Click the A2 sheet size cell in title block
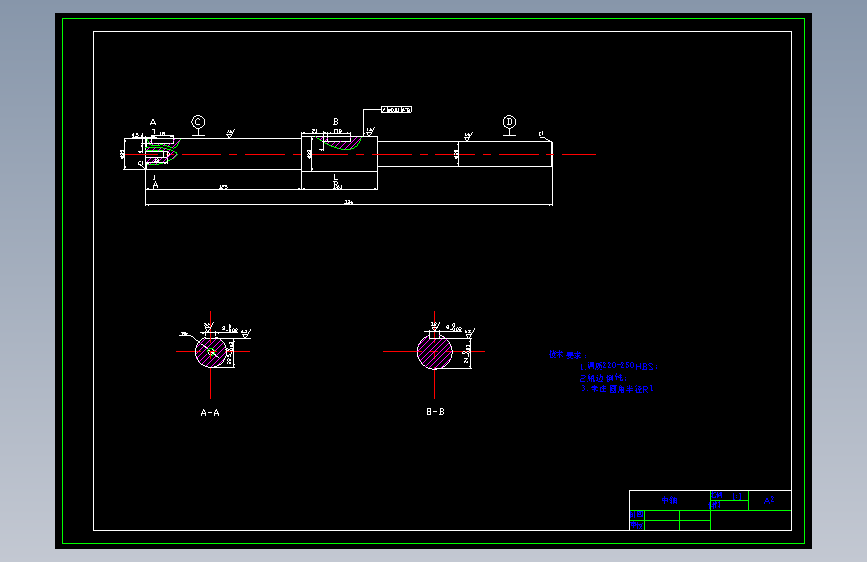This screenshot has width=867, height=562. (769, 500)
